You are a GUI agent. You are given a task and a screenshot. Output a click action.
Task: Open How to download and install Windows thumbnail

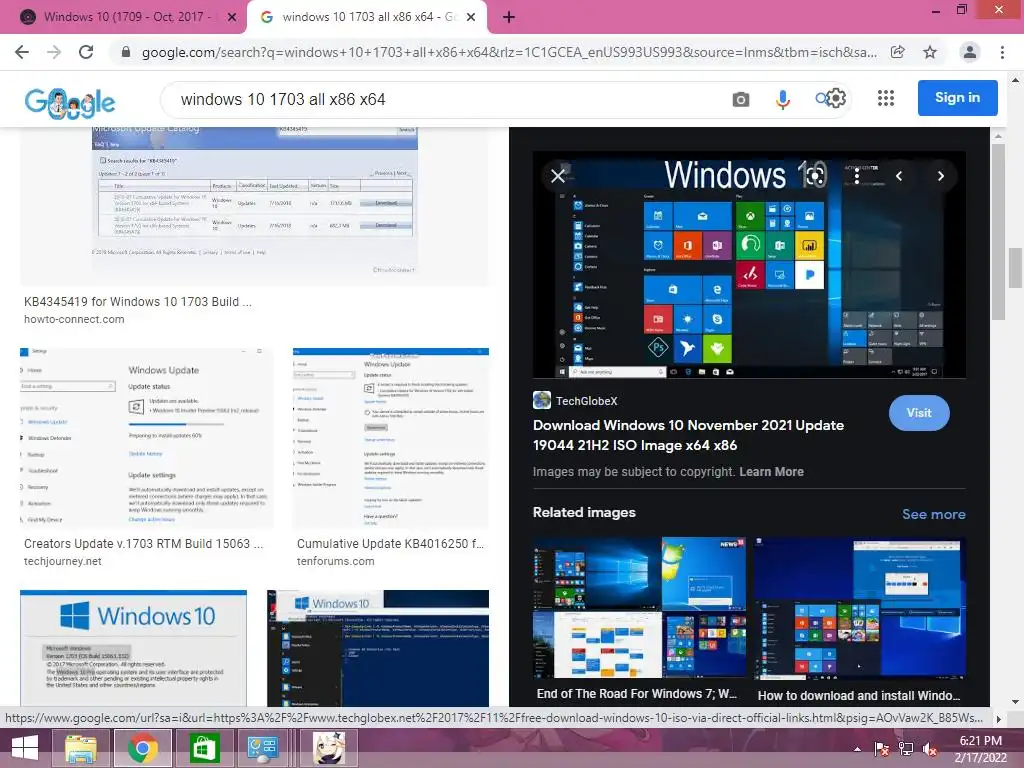click(x=859, y=607)
